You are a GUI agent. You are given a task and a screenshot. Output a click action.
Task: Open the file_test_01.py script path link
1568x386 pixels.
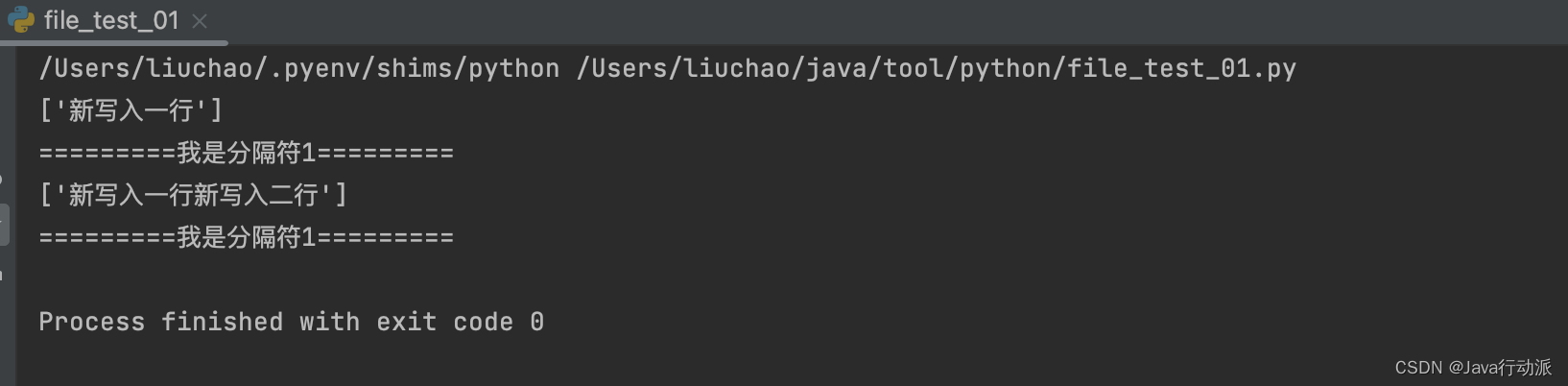point(937,69)
